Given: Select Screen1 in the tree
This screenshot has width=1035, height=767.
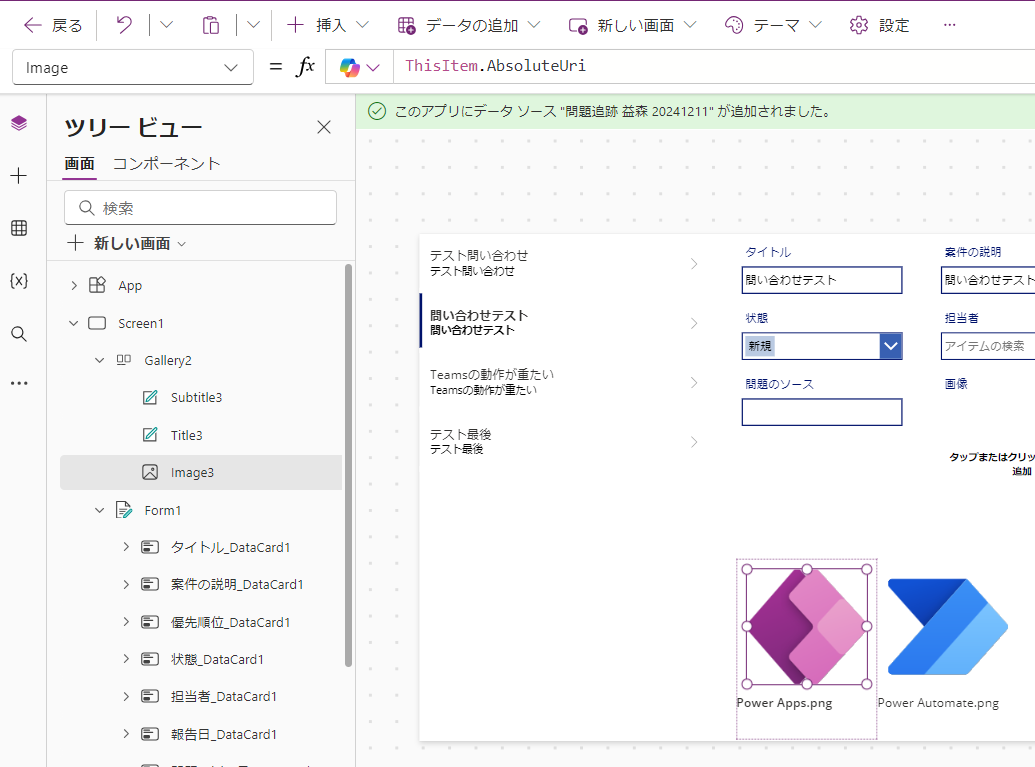Looking at the screenshot, I should click(x=141, y=323).
